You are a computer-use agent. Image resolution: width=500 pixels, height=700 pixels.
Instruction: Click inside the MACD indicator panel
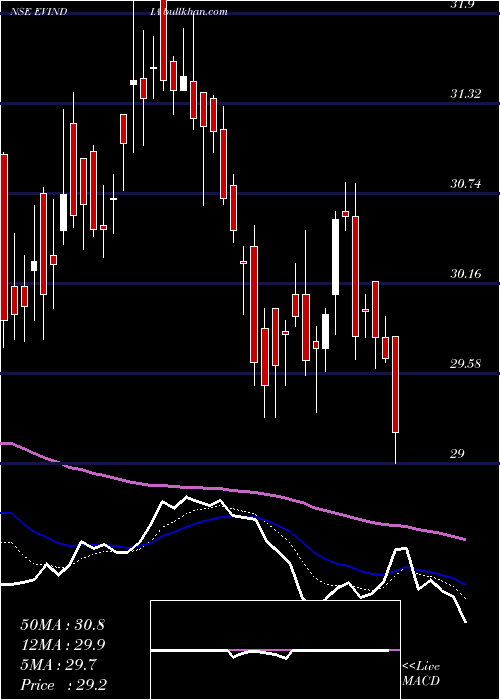pos(275,650)
